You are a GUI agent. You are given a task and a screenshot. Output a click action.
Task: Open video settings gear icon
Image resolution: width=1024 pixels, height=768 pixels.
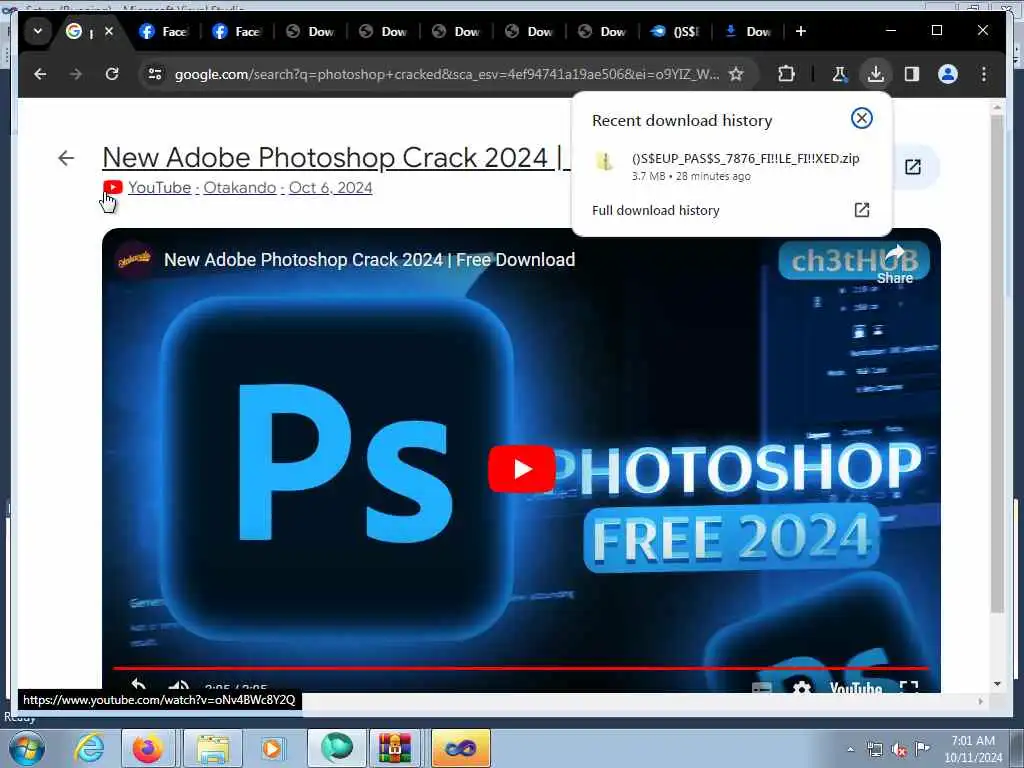coord(801,687)
